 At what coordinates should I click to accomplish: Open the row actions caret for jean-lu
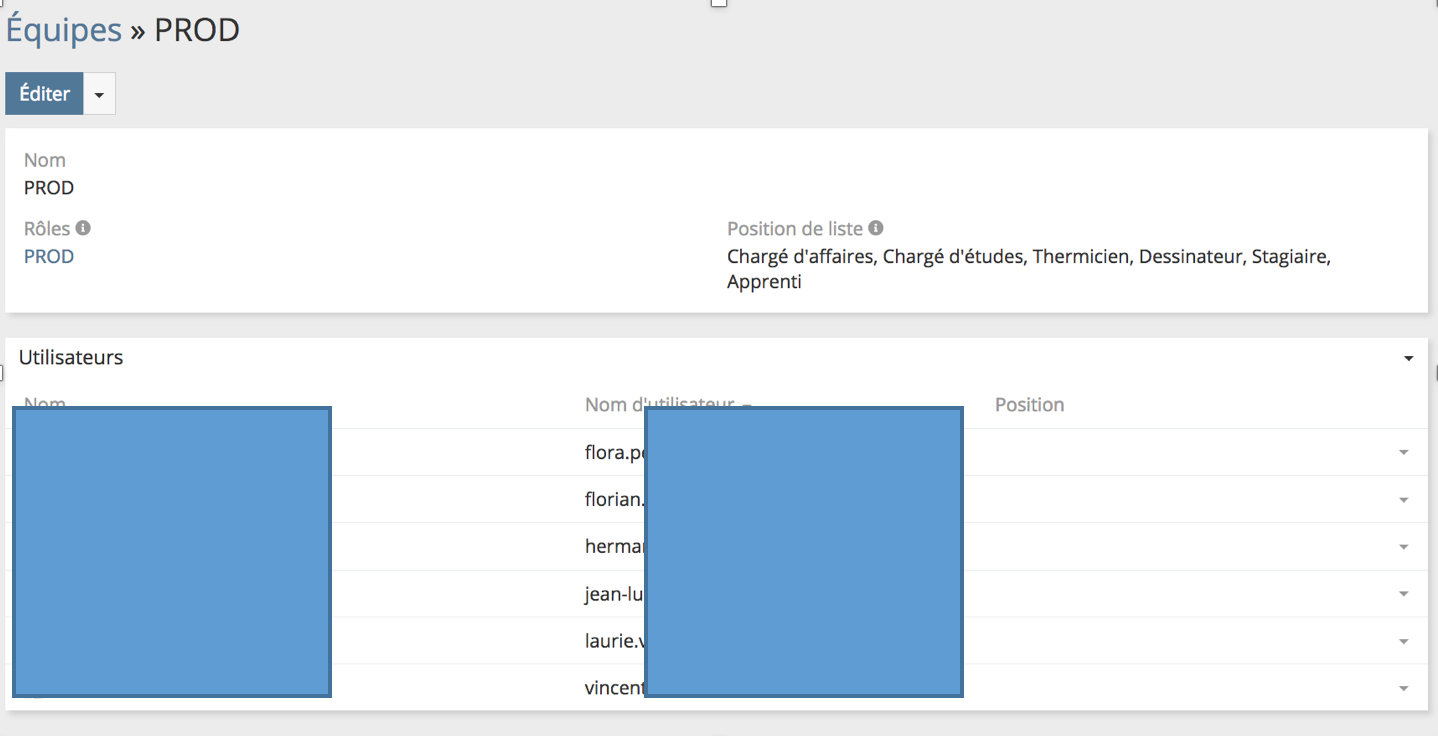pos(1403,594)
